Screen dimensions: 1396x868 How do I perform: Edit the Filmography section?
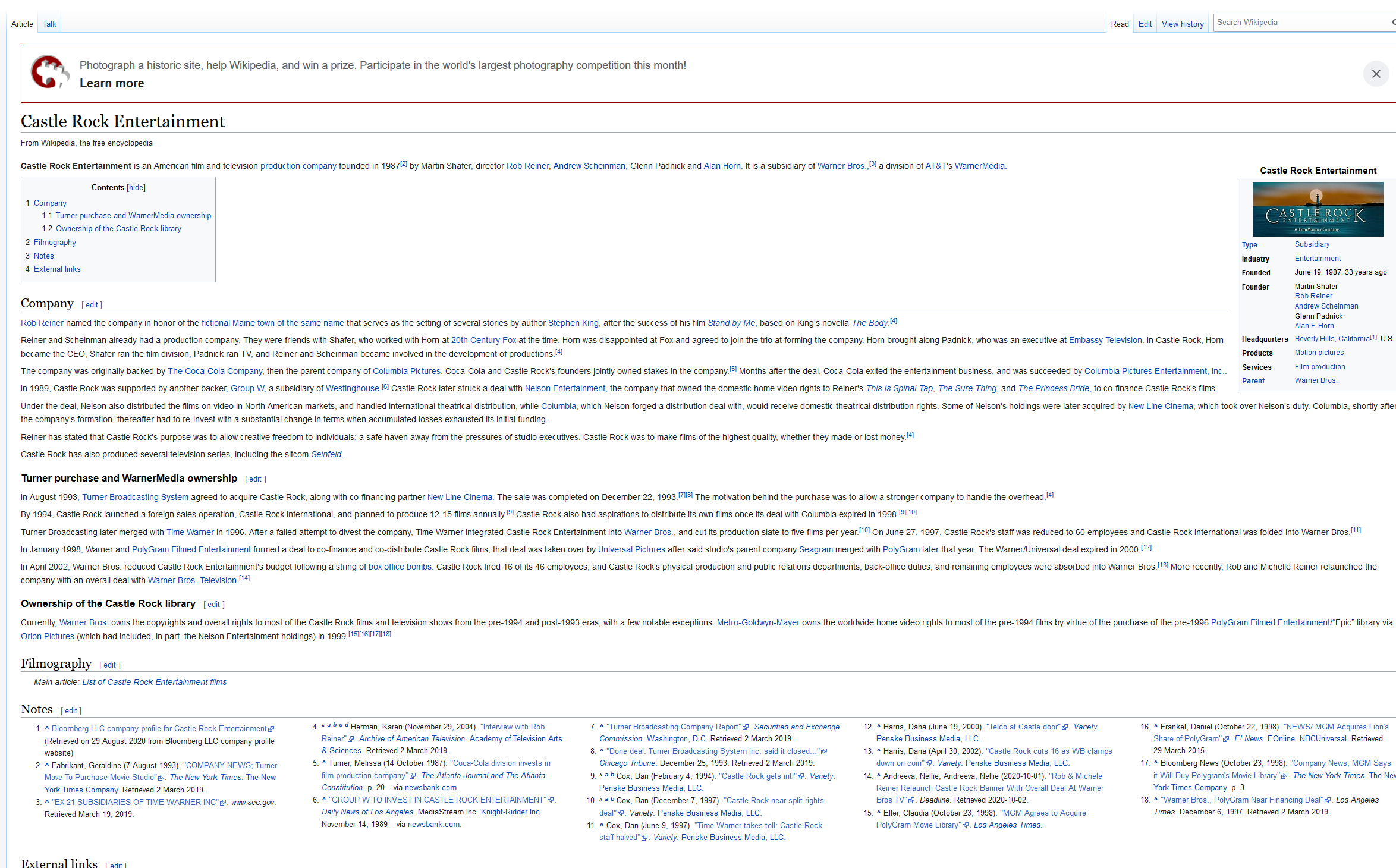[x=109, y=665]
